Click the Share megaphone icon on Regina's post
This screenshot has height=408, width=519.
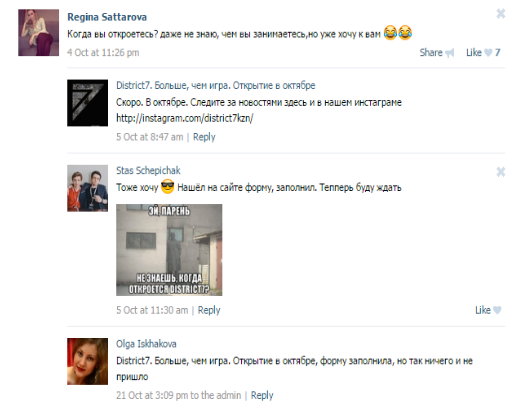[449, 53]
